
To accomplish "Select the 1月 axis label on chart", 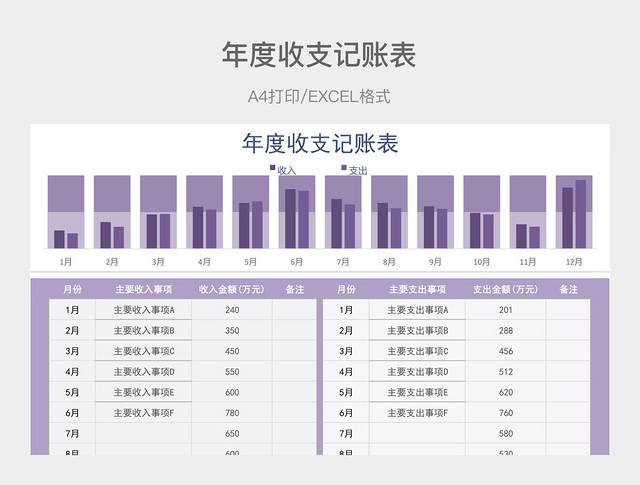I will (x=66, y=262).
